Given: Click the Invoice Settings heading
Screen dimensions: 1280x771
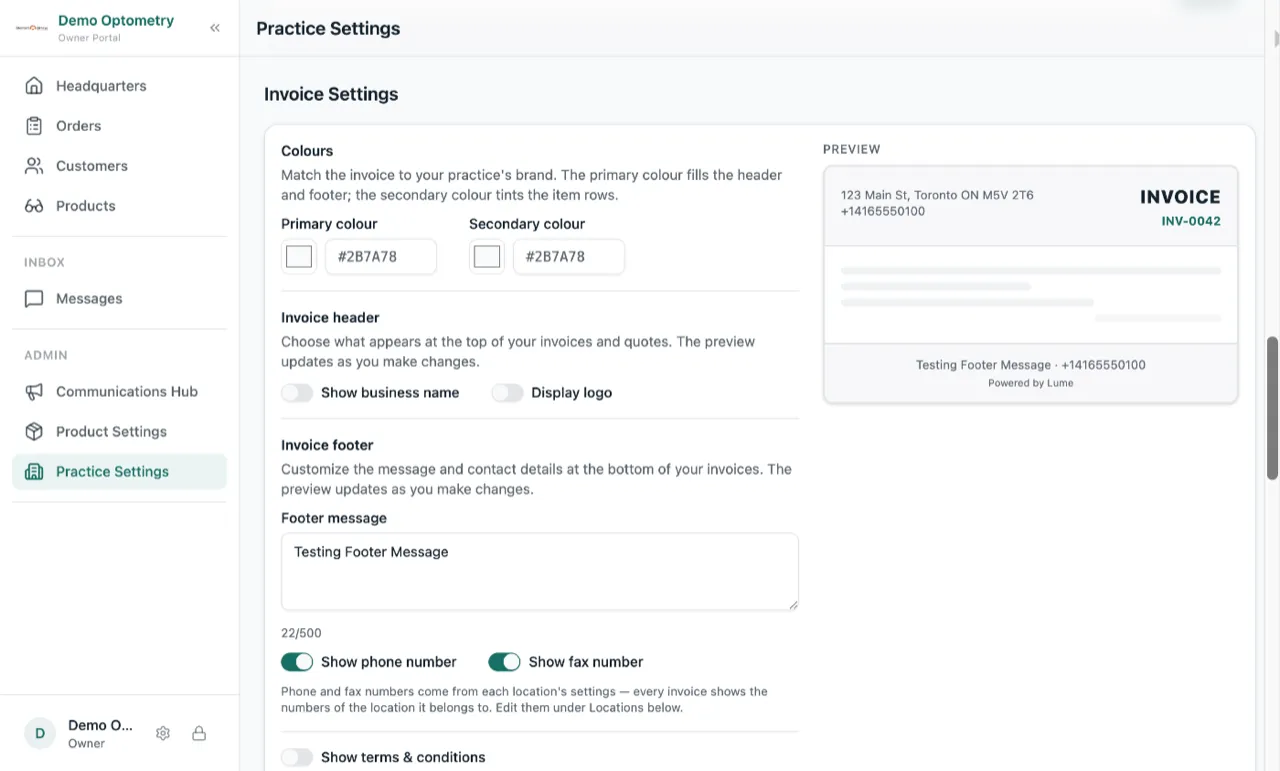Looking at the screenshot, I should tap(331, 94).
